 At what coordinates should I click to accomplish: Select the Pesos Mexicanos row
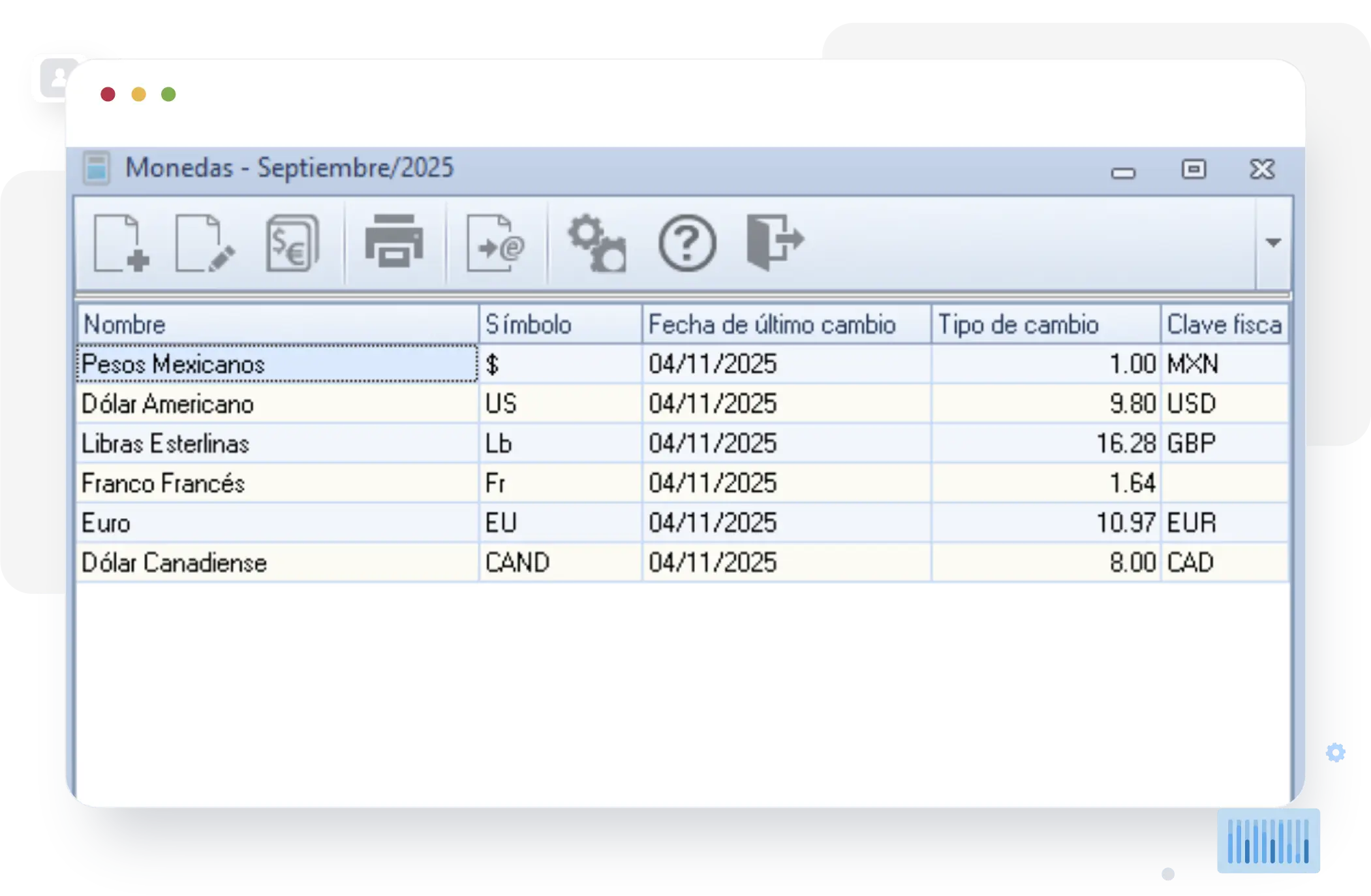coord(683,363)
